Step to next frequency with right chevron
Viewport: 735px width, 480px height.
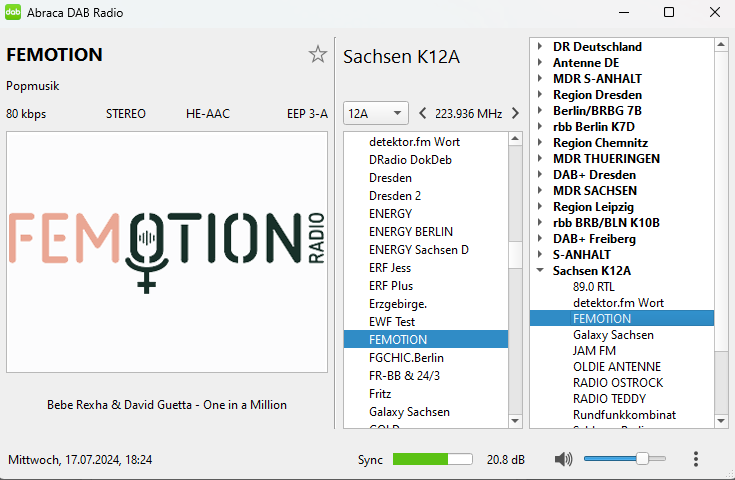516,113
